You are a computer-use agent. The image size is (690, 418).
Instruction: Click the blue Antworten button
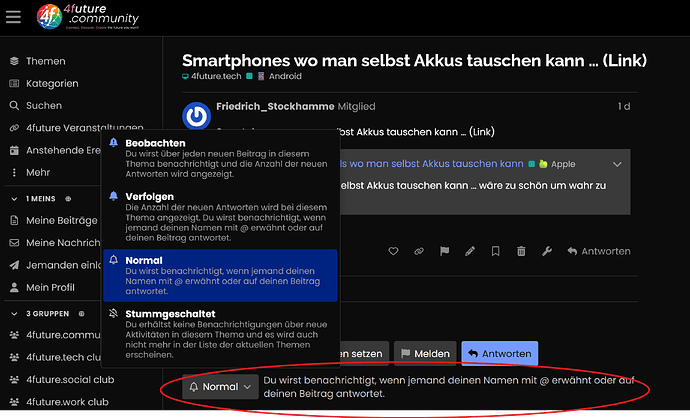pos(499,353)
